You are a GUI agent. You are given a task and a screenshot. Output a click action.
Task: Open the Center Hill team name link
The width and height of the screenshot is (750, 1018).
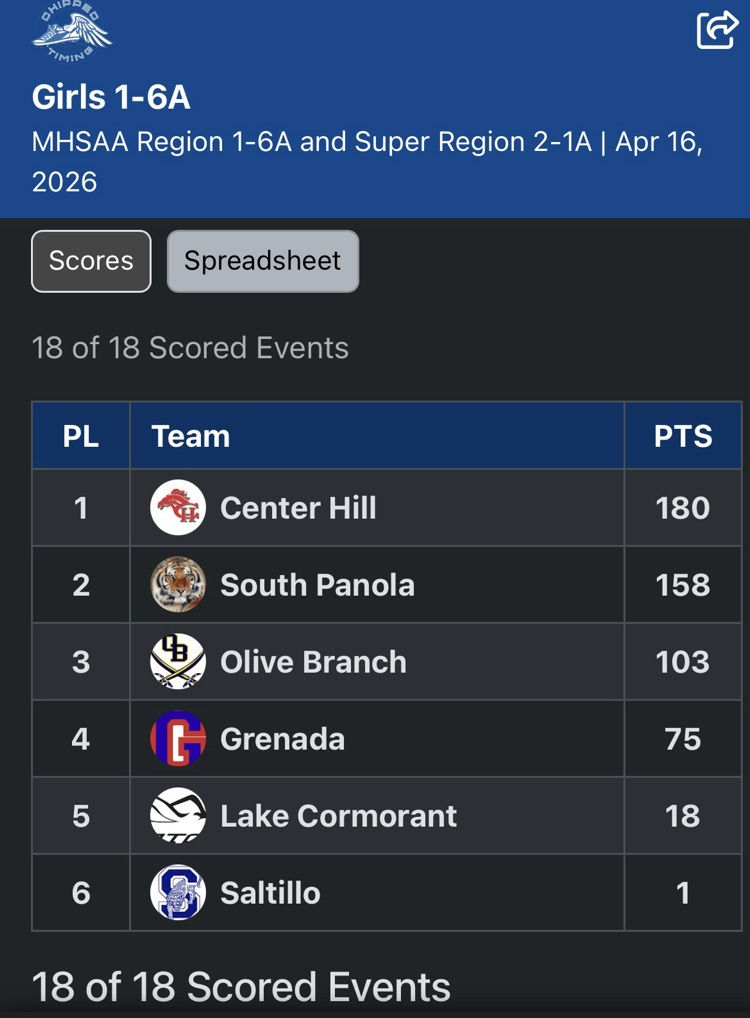tap(298, 508)
